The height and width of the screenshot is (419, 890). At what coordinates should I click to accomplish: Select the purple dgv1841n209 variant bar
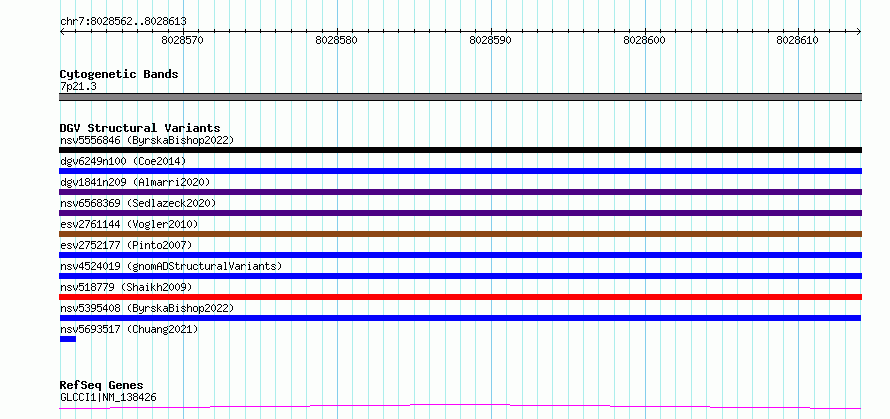(x=460, y=192)
